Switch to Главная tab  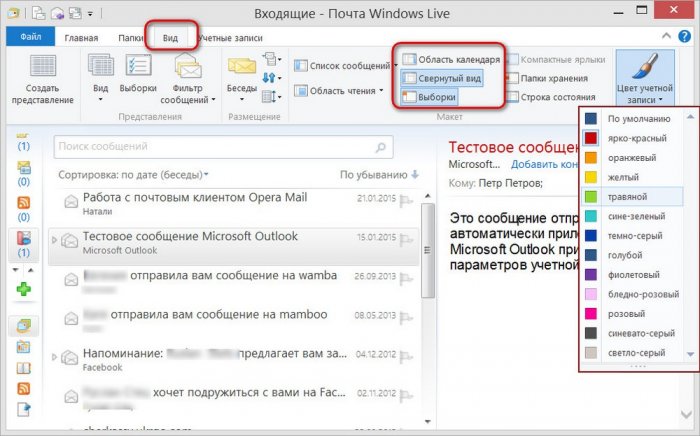coord(81,38)
